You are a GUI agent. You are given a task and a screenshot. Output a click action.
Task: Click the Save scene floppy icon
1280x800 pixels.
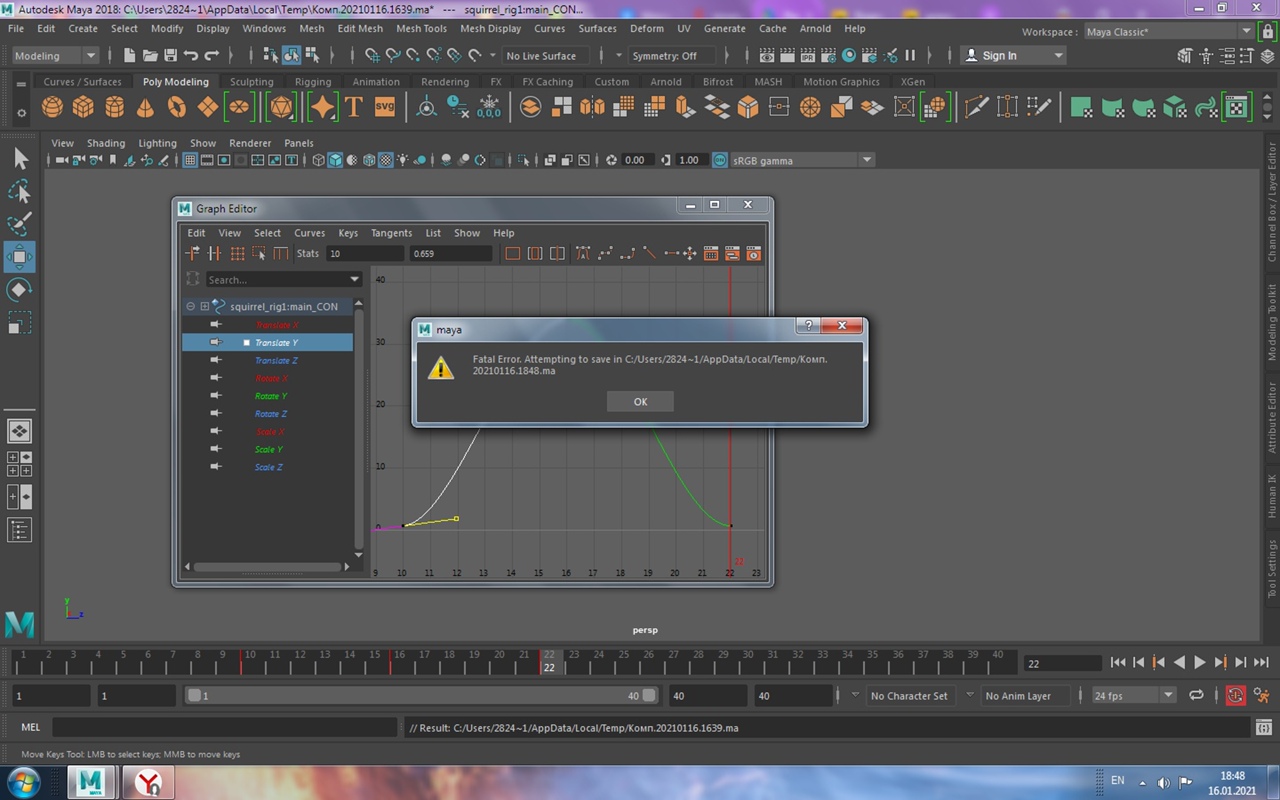click(x=170, y=56)
